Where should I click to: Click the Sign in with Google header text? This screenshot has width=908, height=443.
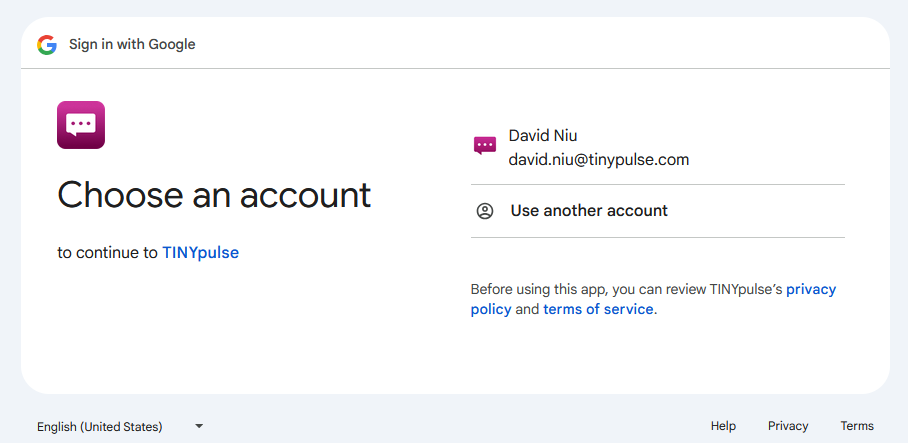[132, 45]
